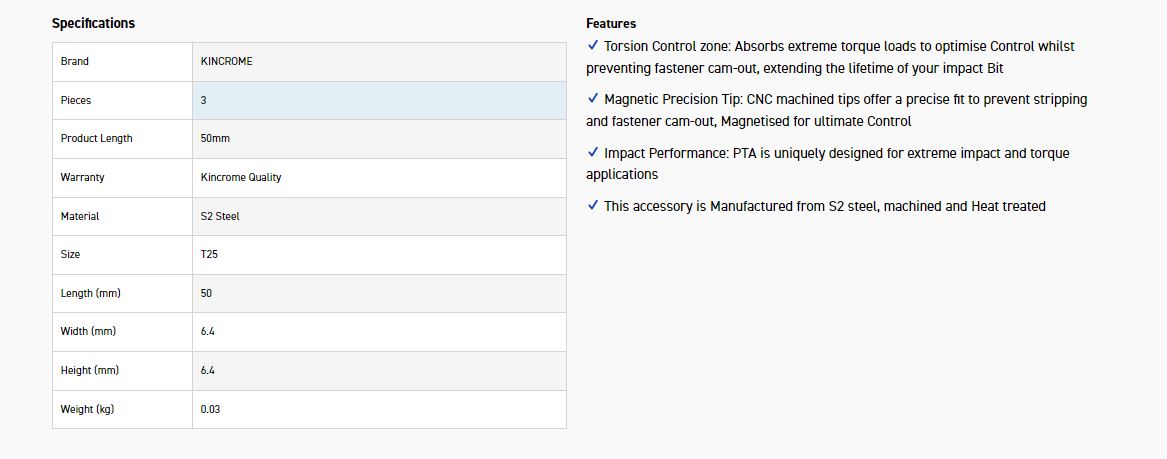Click the highlighted Pieces value 3
Viewport: 1167px width, 459px height.
(x=204, y=100)
